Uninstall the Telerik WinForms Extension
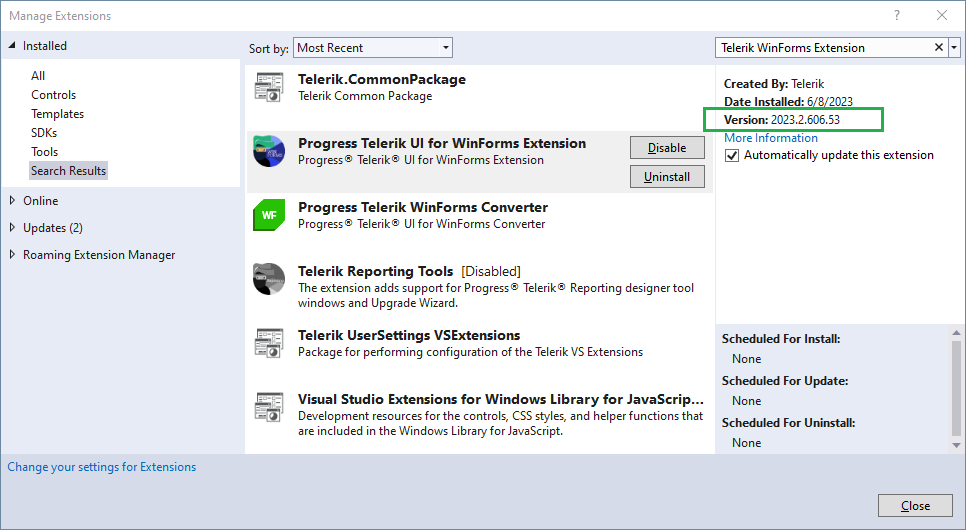The width and height of the screenshot is (966, 530). 667,177
